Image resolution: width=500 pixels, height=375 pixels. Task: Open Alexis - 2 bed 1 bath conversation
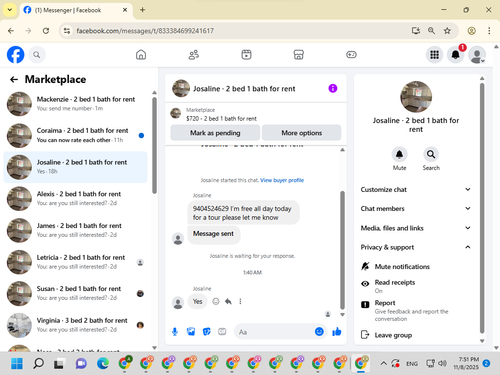click(x=75, y=199)
